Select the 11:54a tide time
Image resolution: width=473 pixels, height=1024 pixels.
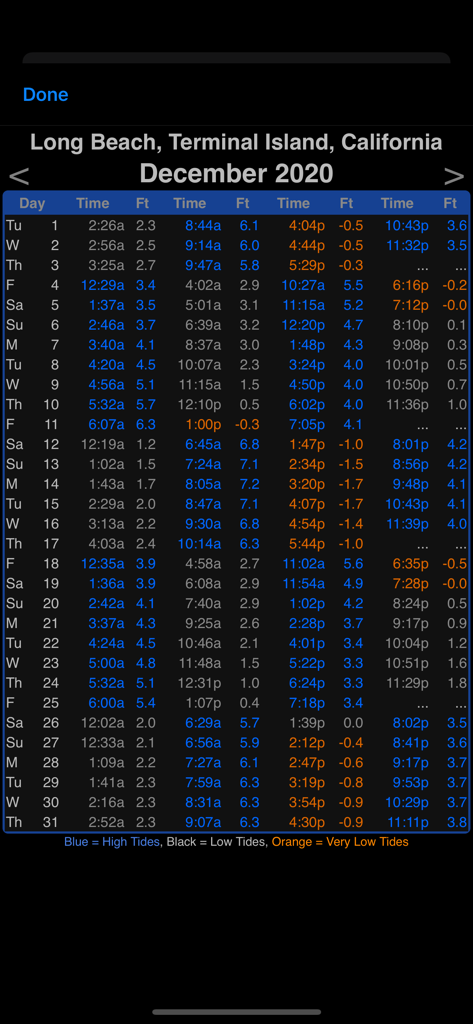tap(303, 584)
